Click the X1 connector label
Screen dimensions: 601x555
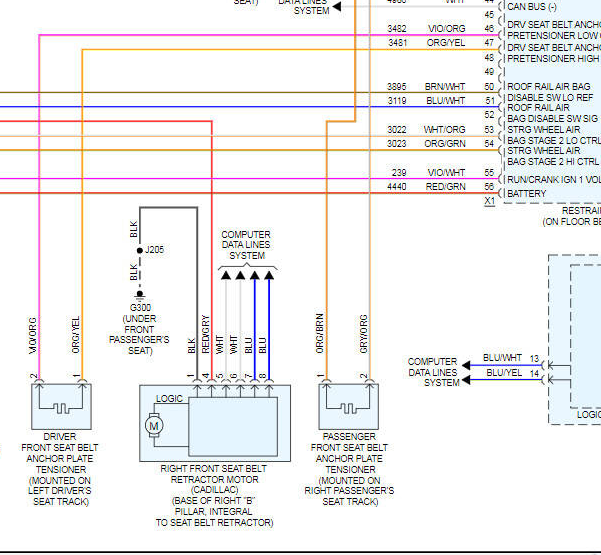click(x=489, y=201)
